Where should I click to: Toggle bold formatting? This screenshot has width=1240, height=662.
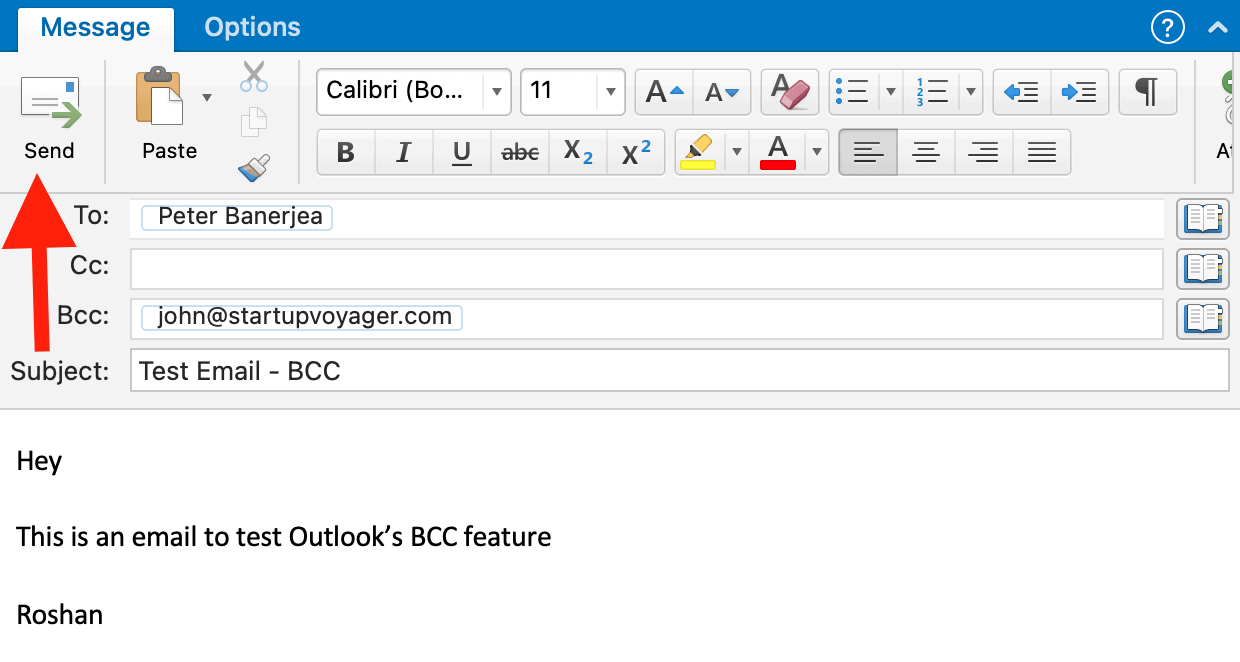click(344, 152)
